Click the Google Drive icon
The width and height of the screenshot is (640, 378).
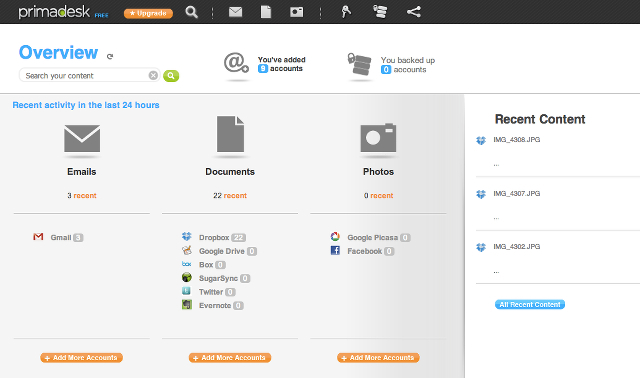point(187,250)
